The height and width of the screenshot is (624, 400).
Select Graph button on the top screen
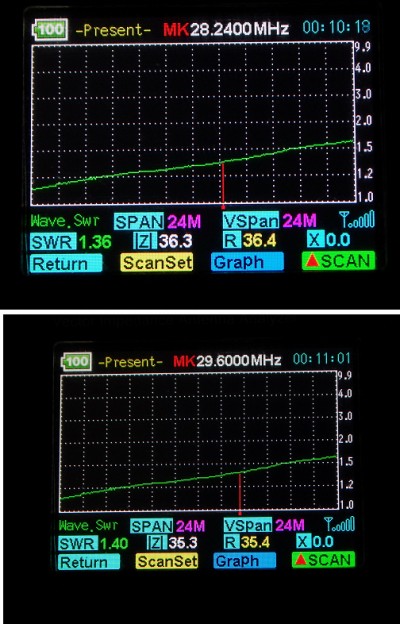pos(247,262)
